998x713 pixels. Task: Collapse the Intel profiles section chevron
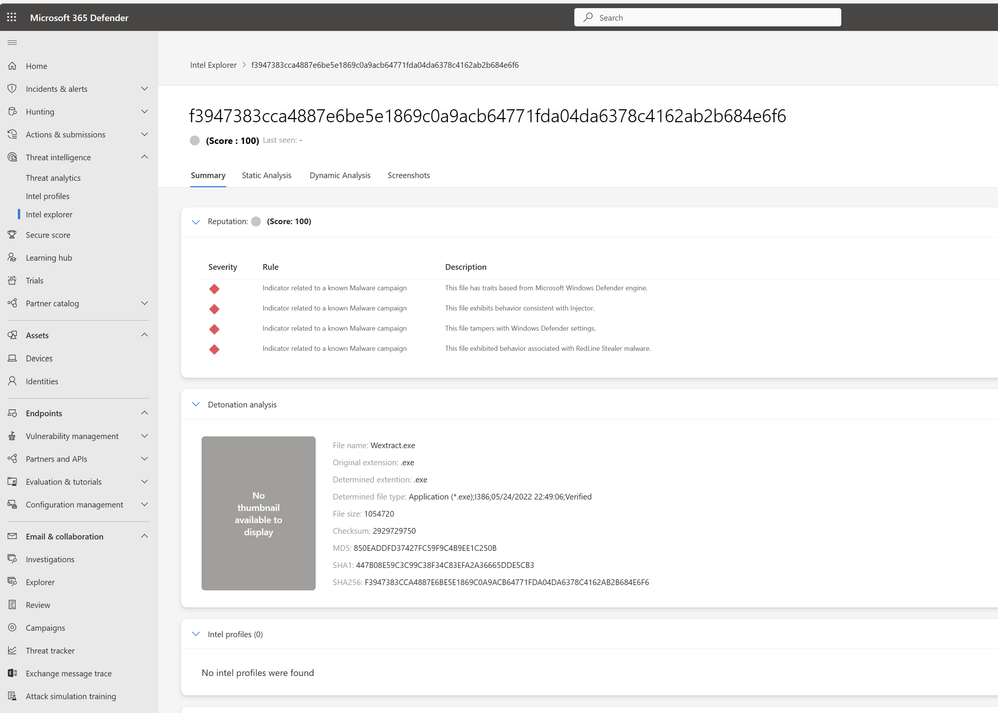(x=196, y=634)
